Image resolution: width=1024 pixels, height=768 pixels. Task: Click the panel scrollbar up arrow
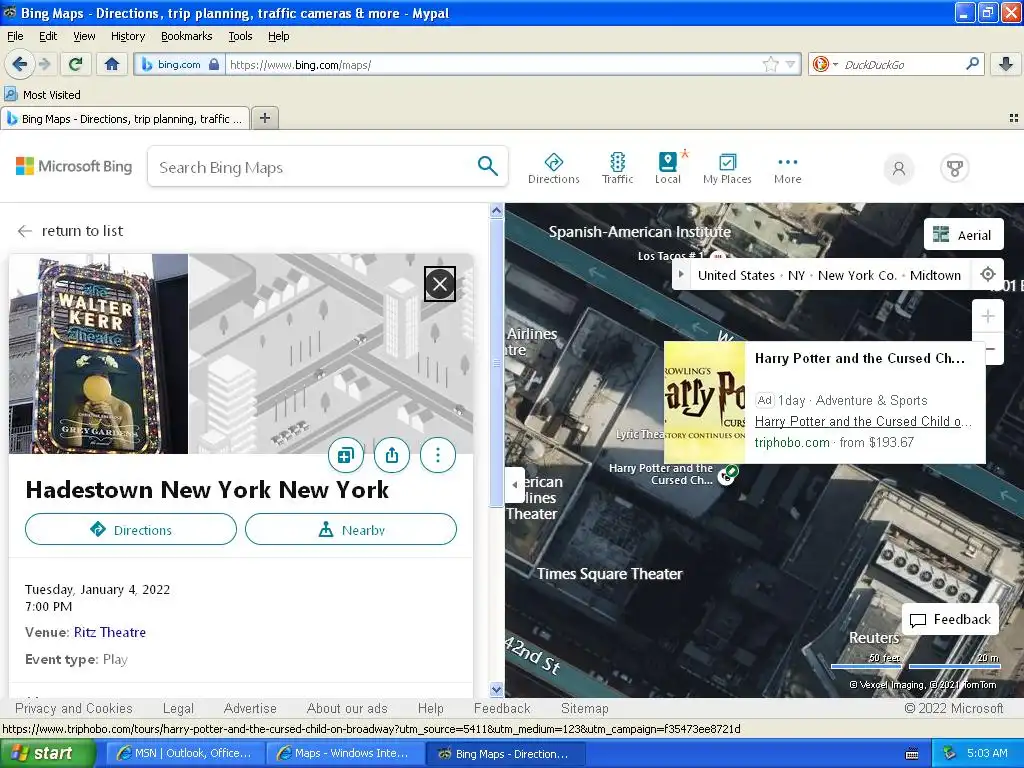(x=496, y=211)
